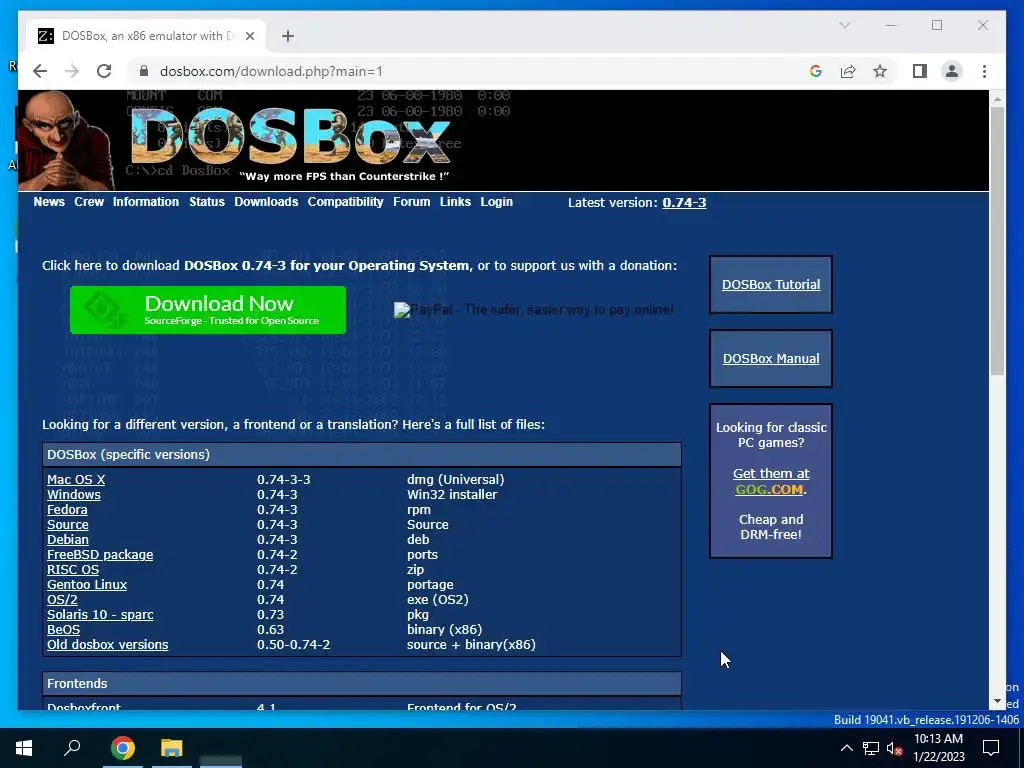
Task: Click the 'source + binary(x86)' text
Action: [x=471, y=645]
